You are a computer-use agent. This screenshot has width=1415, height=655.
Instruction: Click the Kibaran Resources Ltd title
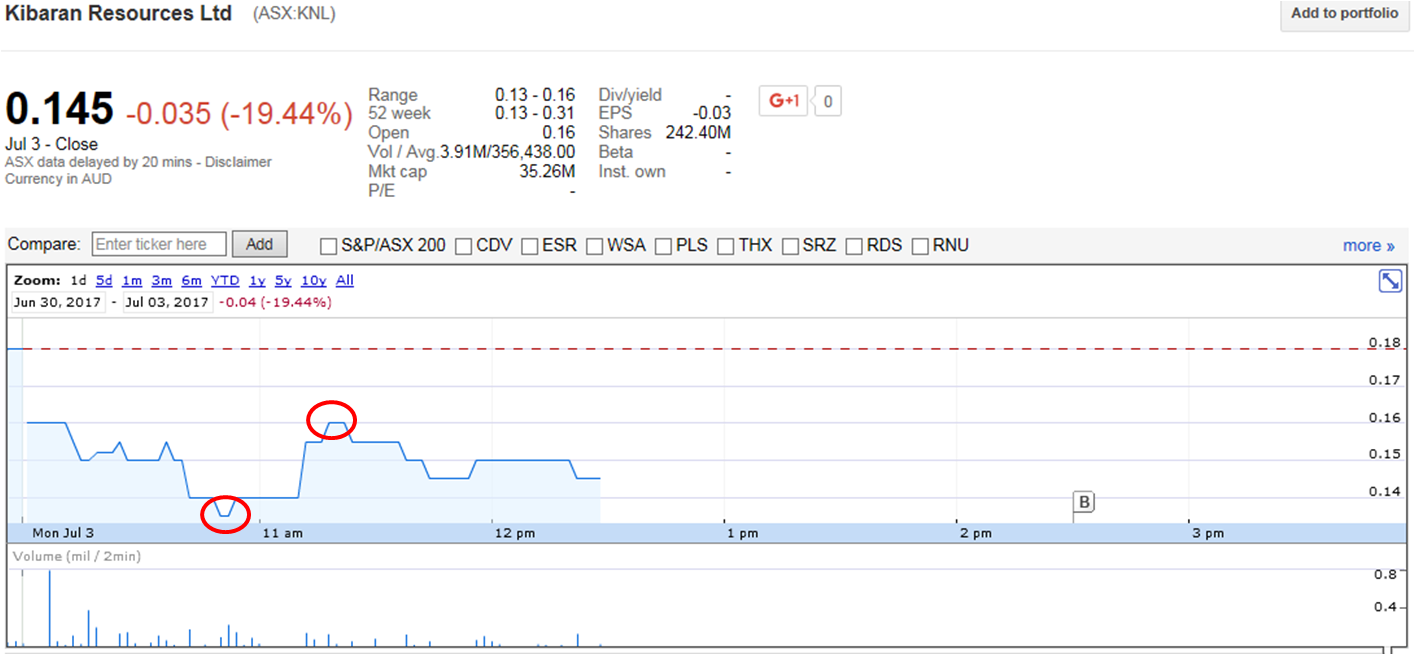(119, 13)
